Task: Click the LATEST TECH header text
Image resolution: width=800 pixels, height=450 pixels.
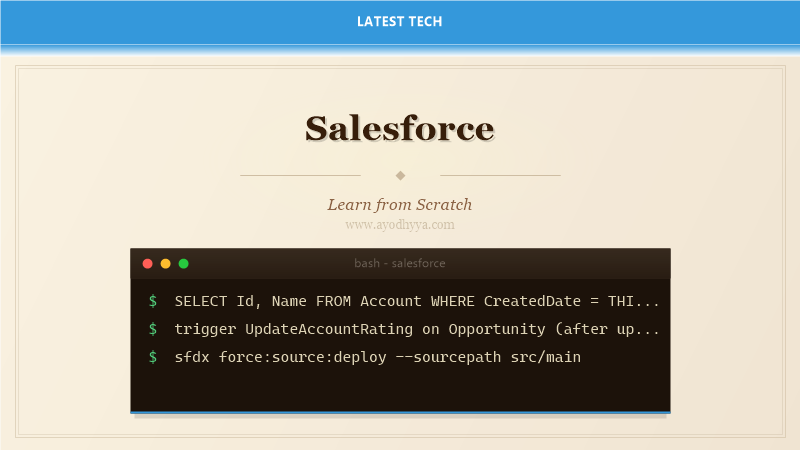Action: tap(399, 21)
